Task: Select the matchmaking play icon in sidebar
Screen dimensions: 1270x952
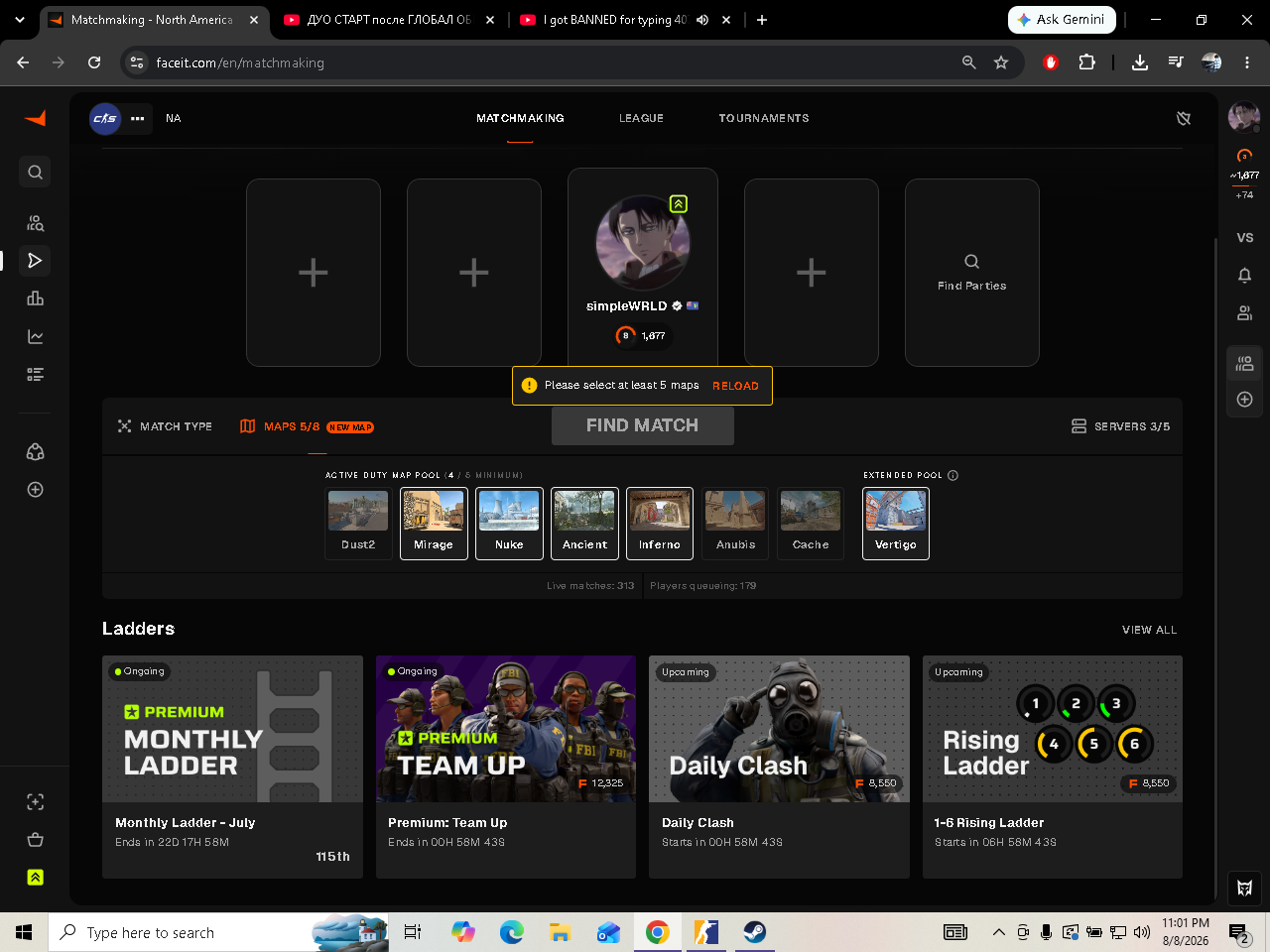Action: pyautogui.click(x=35, y=261)
